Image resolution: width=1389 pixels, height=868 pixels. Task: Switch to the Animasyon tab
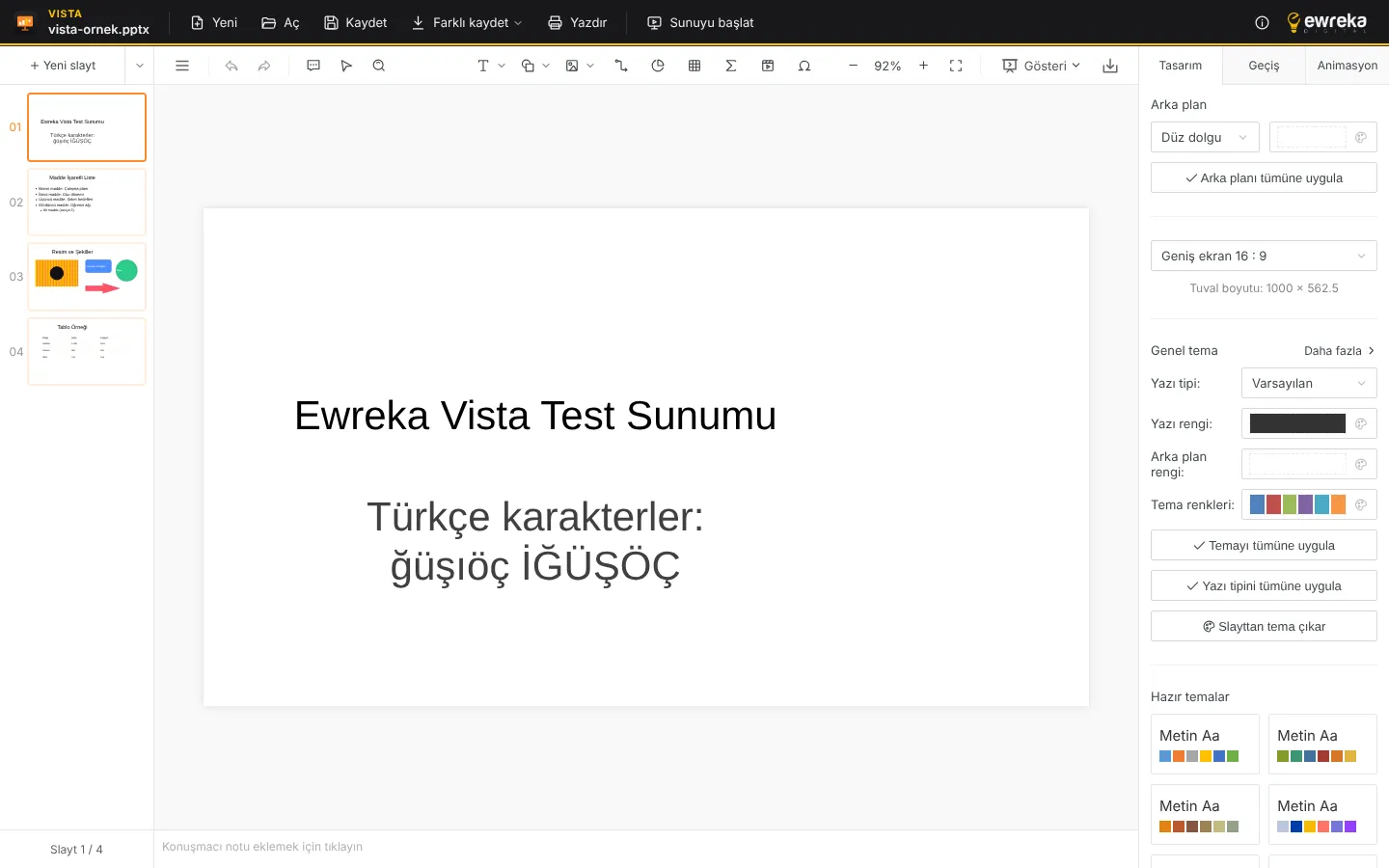pos(1348,66)
